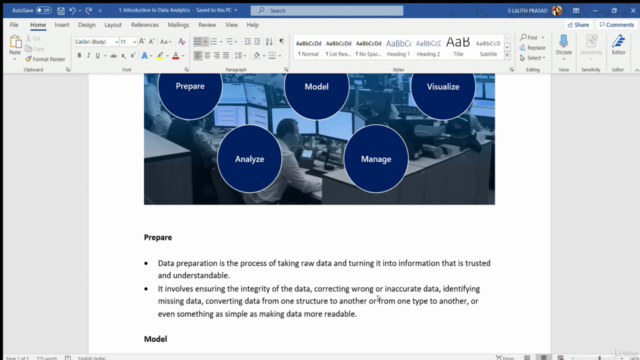
Task: Open the Font dialog launcher
Action: [x=187, y=70]
